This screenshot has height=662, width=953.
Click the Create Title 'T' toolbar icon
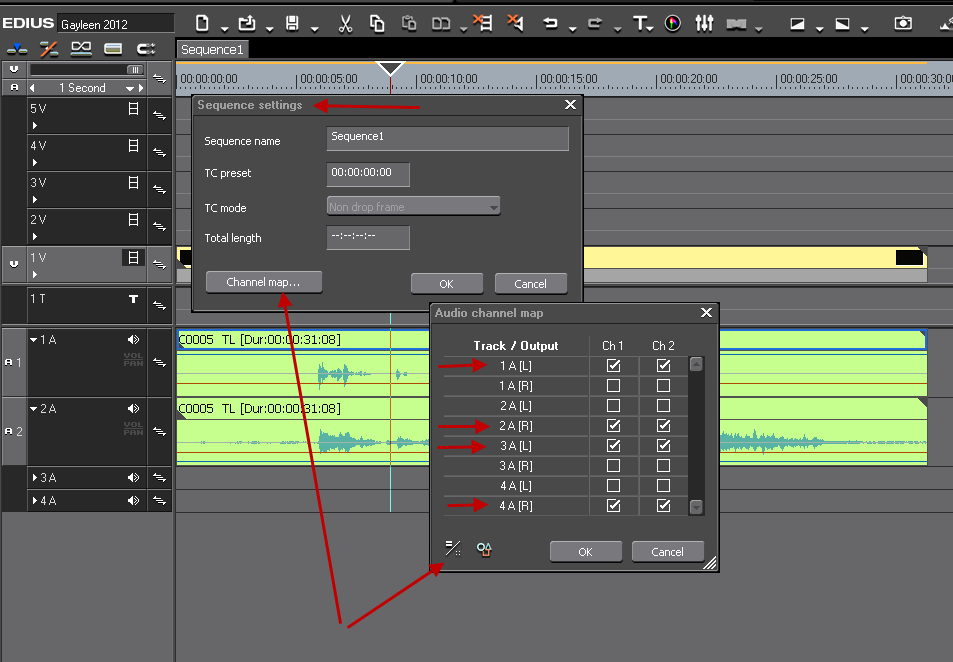coord(640,23)
